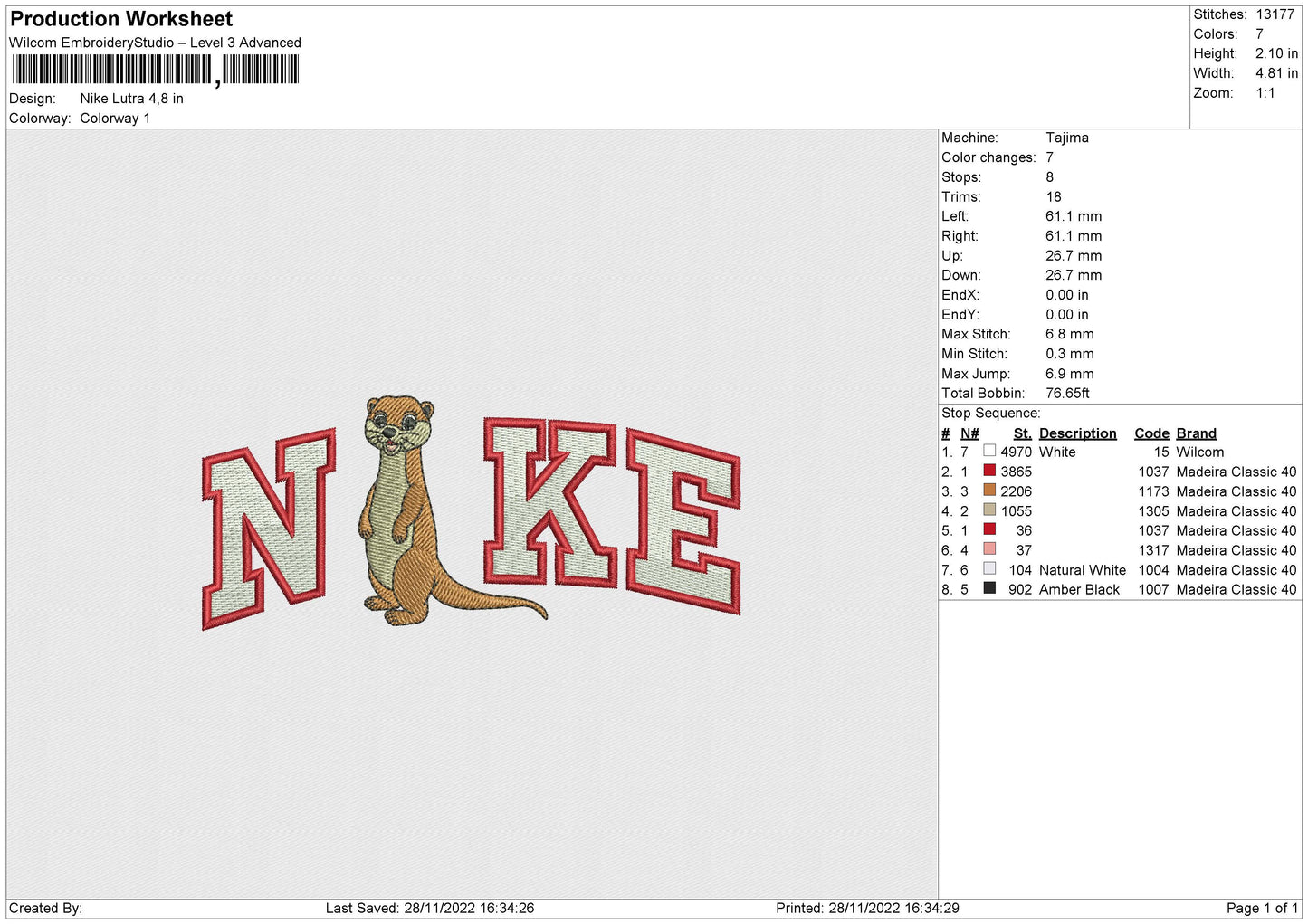The image size is (1308, 924).
Task: Choose the tan swatch next to 1055 stitches
Action: click(989, 510)
